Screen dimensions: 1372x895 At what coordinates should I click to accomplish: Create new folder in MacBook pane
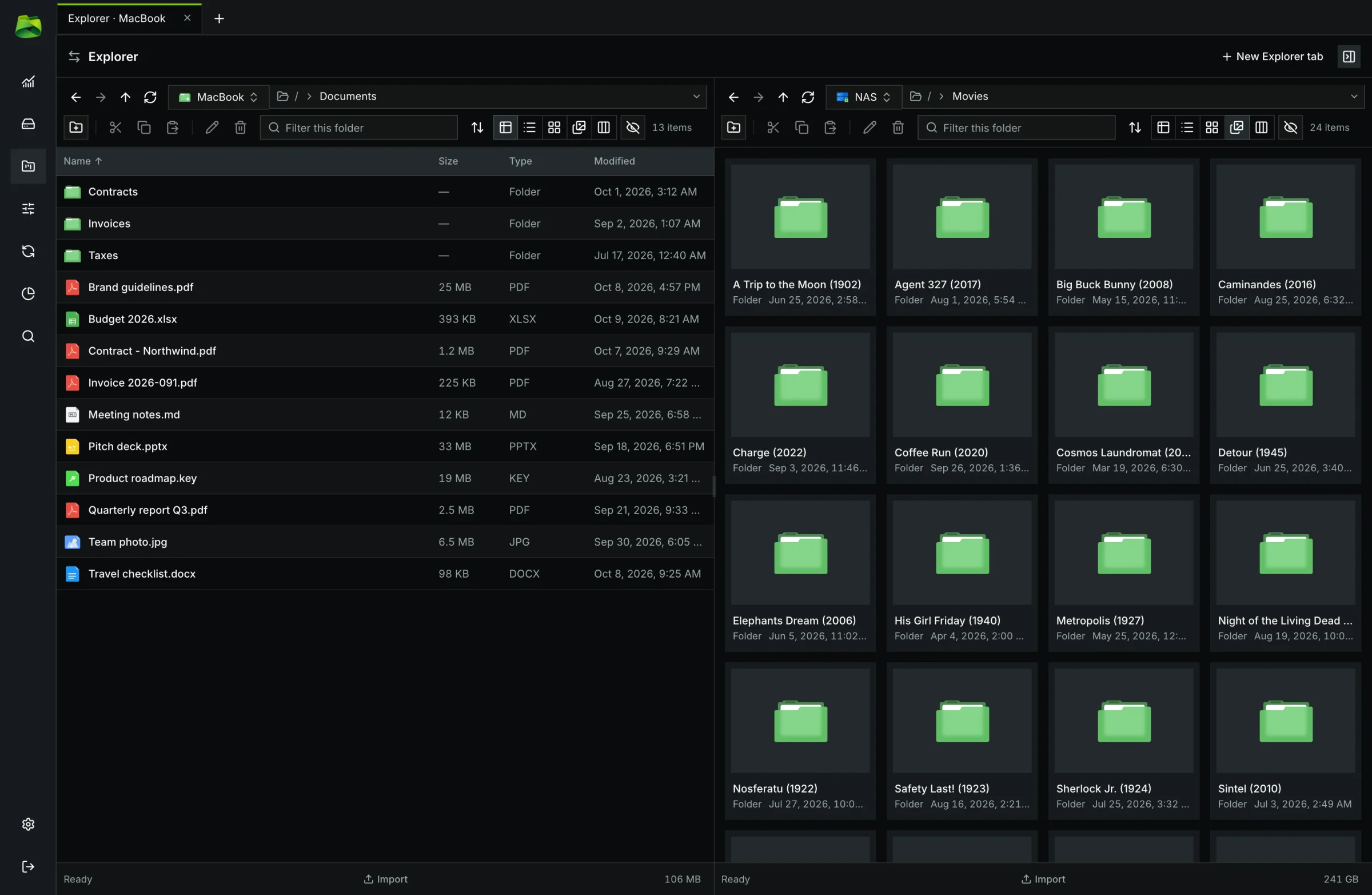pyautogui.click(x=76, y=128)
